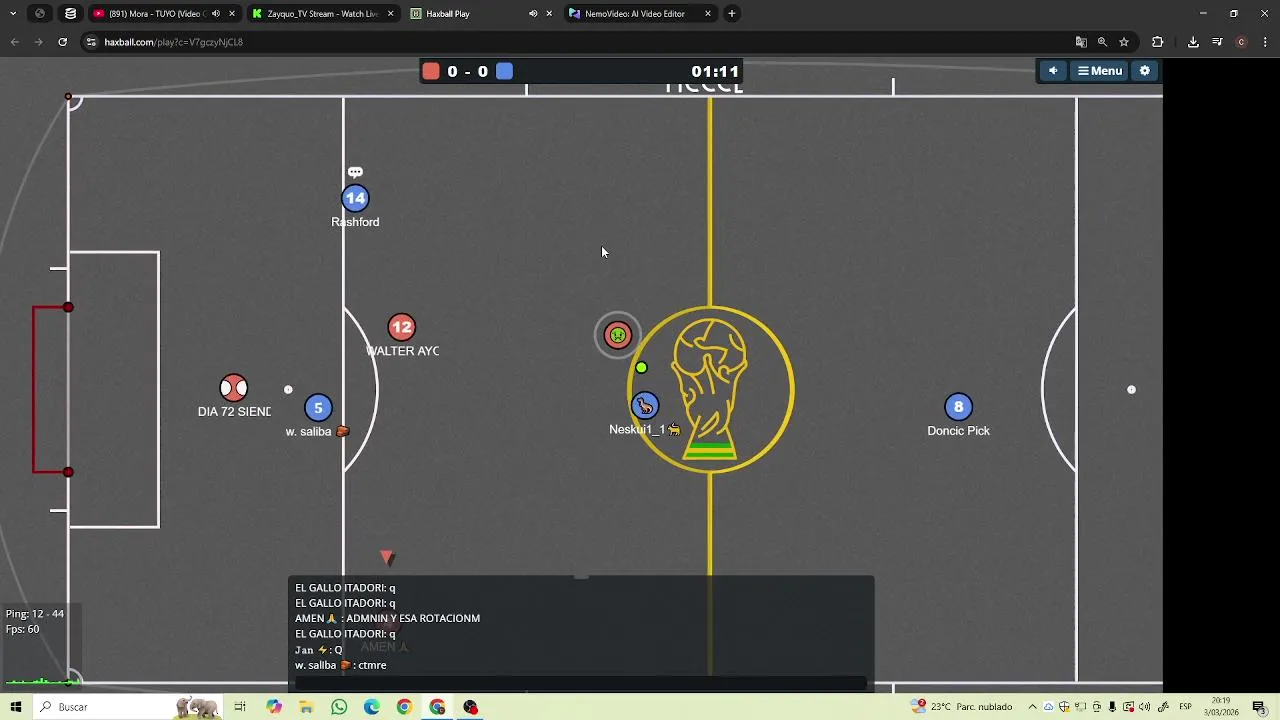The width and height of the screenshot is (1280, 720).
Task: Mute the Haxball Play tab audio
Action: (533, 14)
